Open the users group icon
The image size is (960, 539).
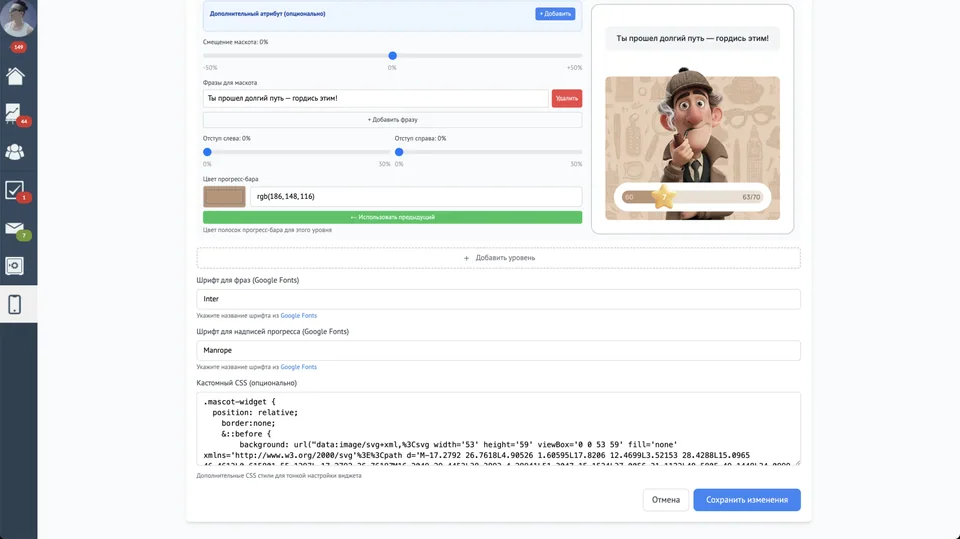click(x=15, y=152)
